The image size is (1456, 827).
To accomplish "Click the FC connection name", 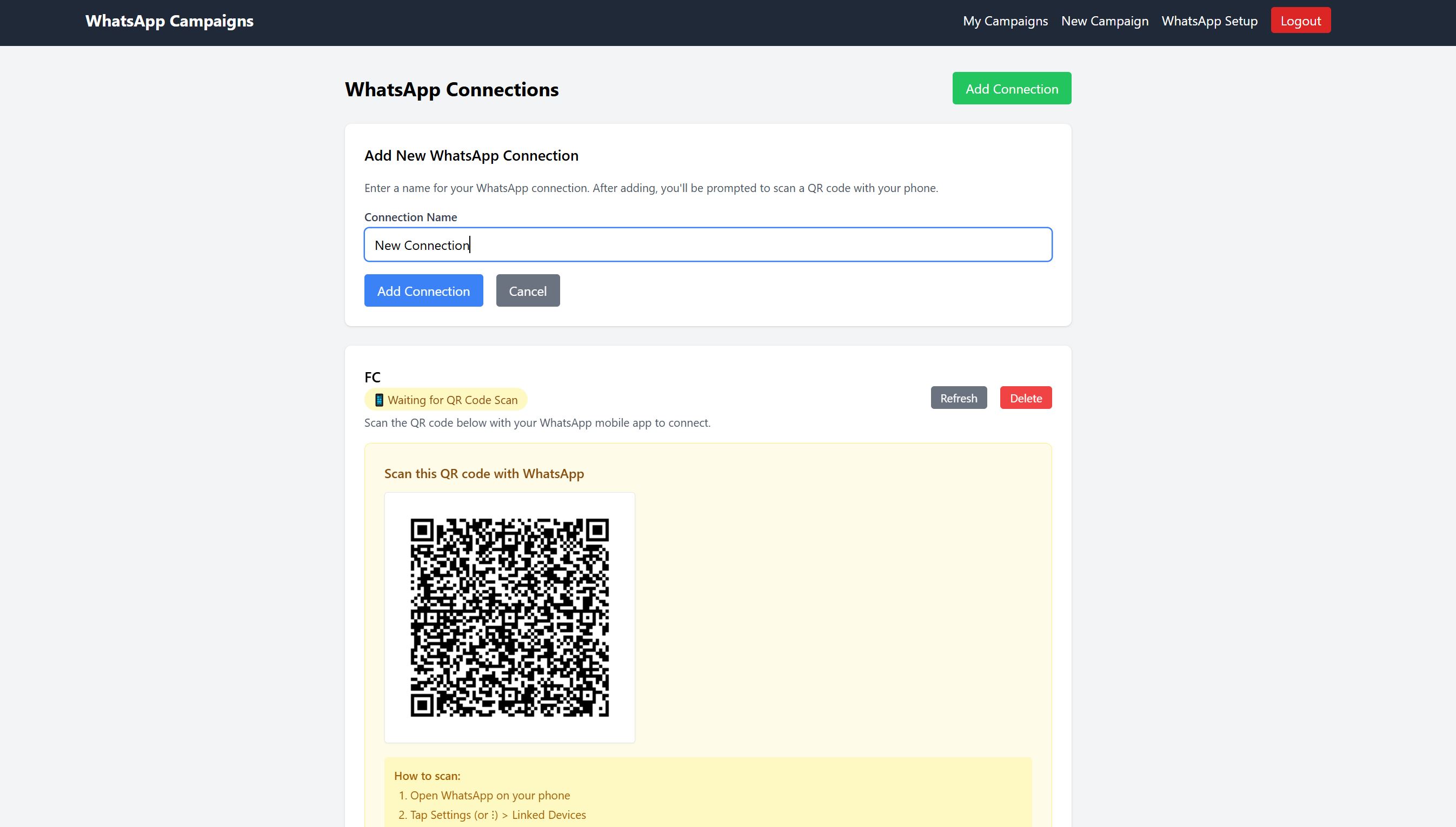I will (373, 377).
